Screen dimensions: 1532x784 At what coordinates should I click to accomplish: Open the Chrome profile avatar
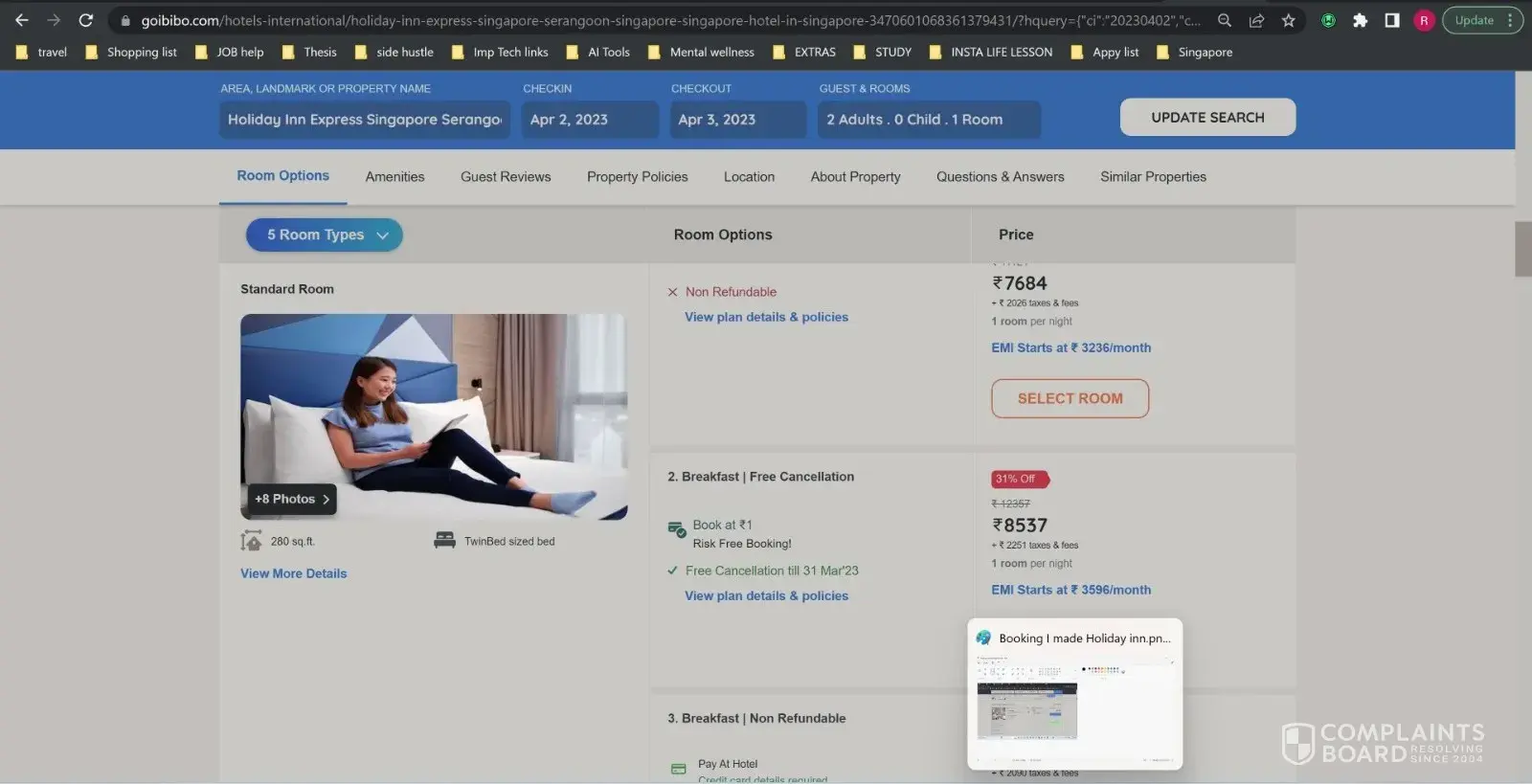click(x=1424, y=20)
